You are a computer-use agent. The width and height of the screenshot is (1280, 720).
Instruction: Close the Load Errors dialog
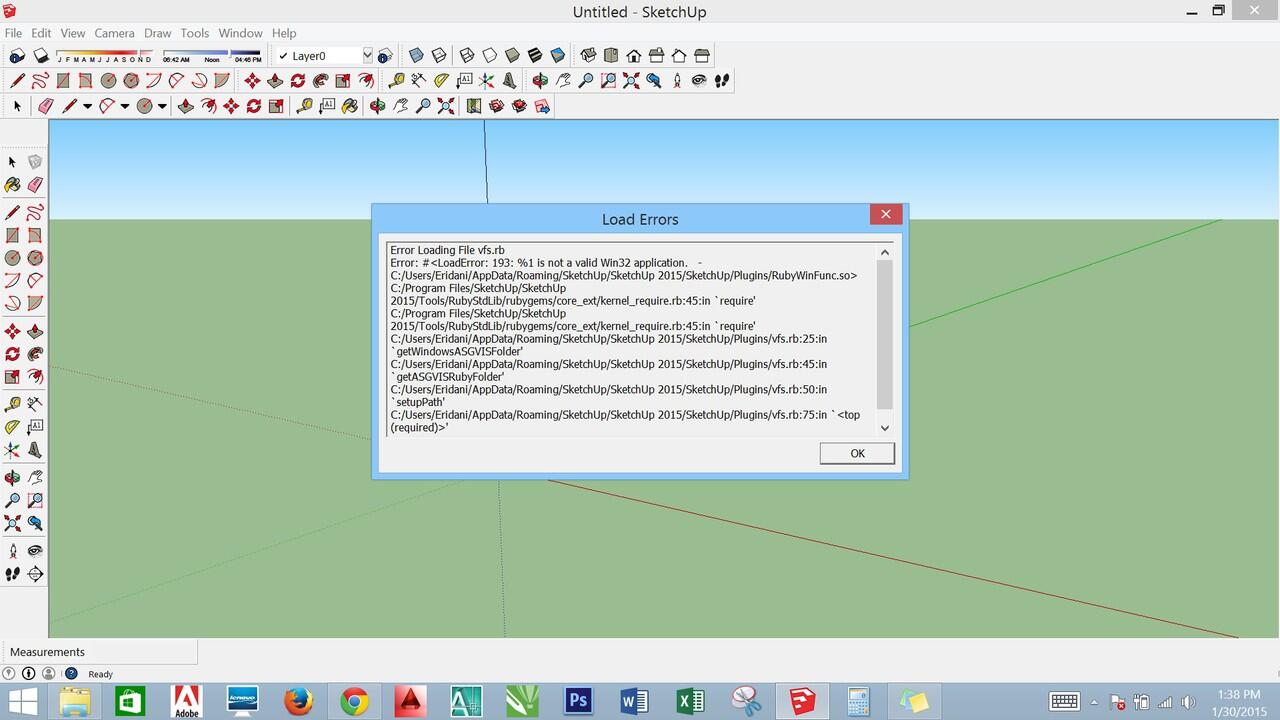coord(885,214)
